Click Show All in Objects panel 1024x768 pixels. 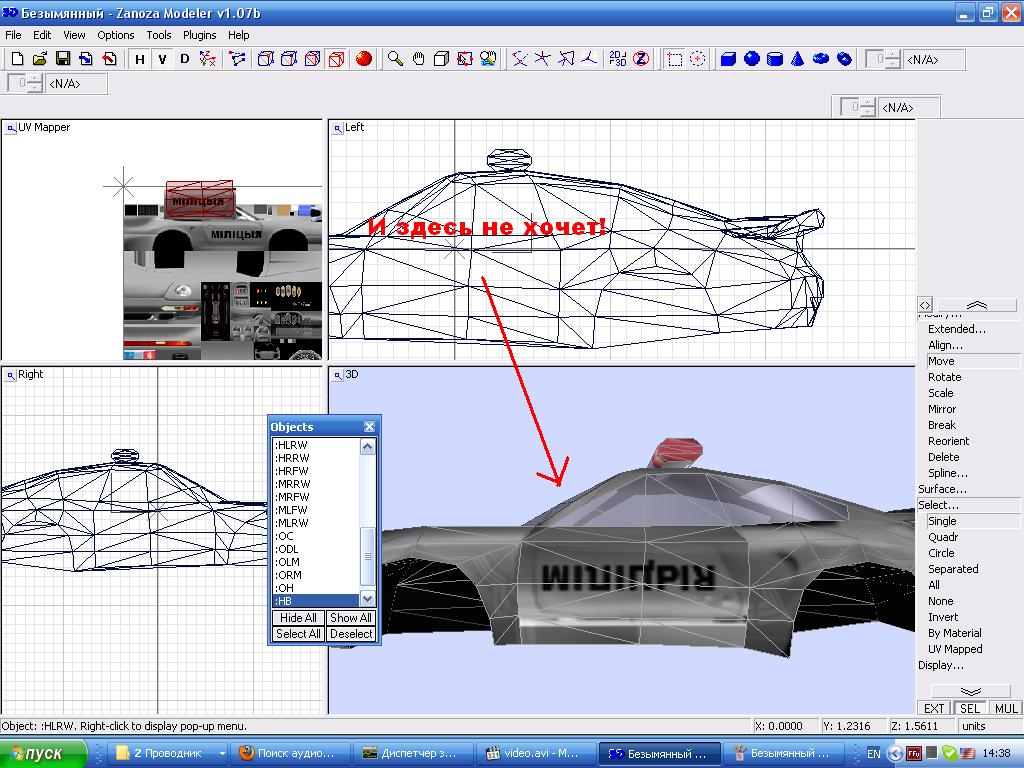click(x=351, y=618)
